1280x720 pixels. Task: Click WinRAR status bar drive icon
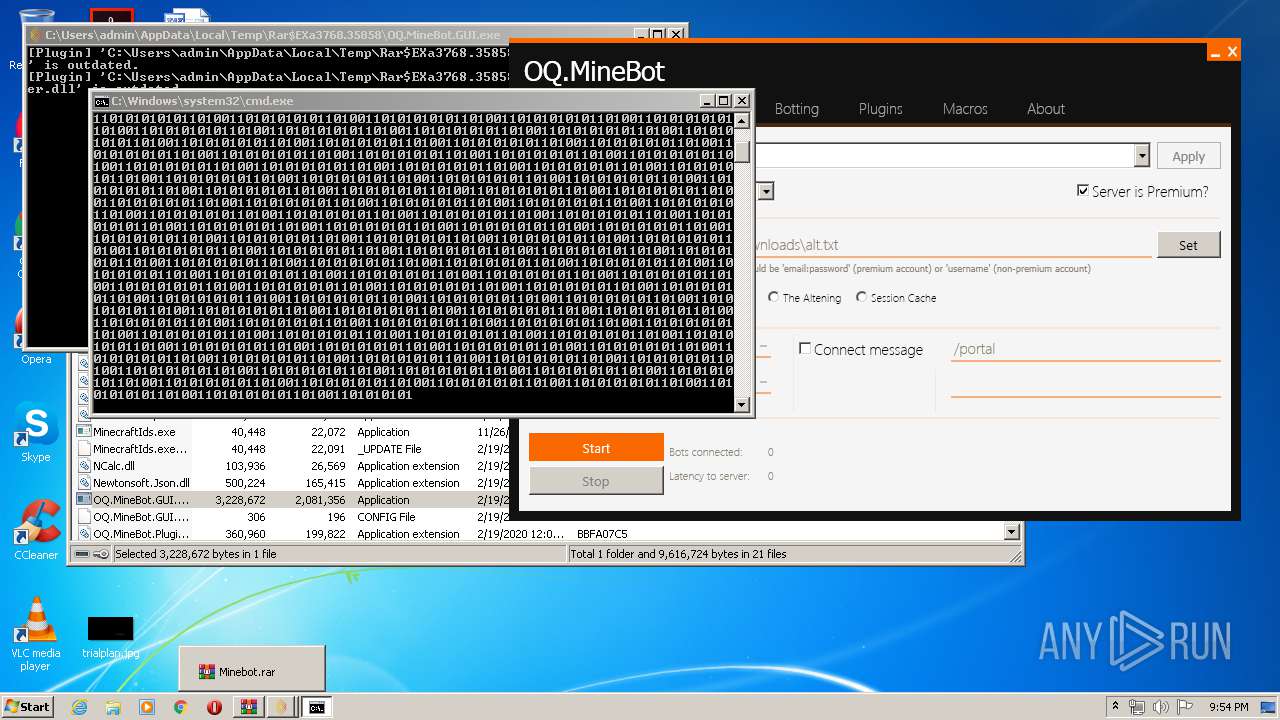coord(82,554)
